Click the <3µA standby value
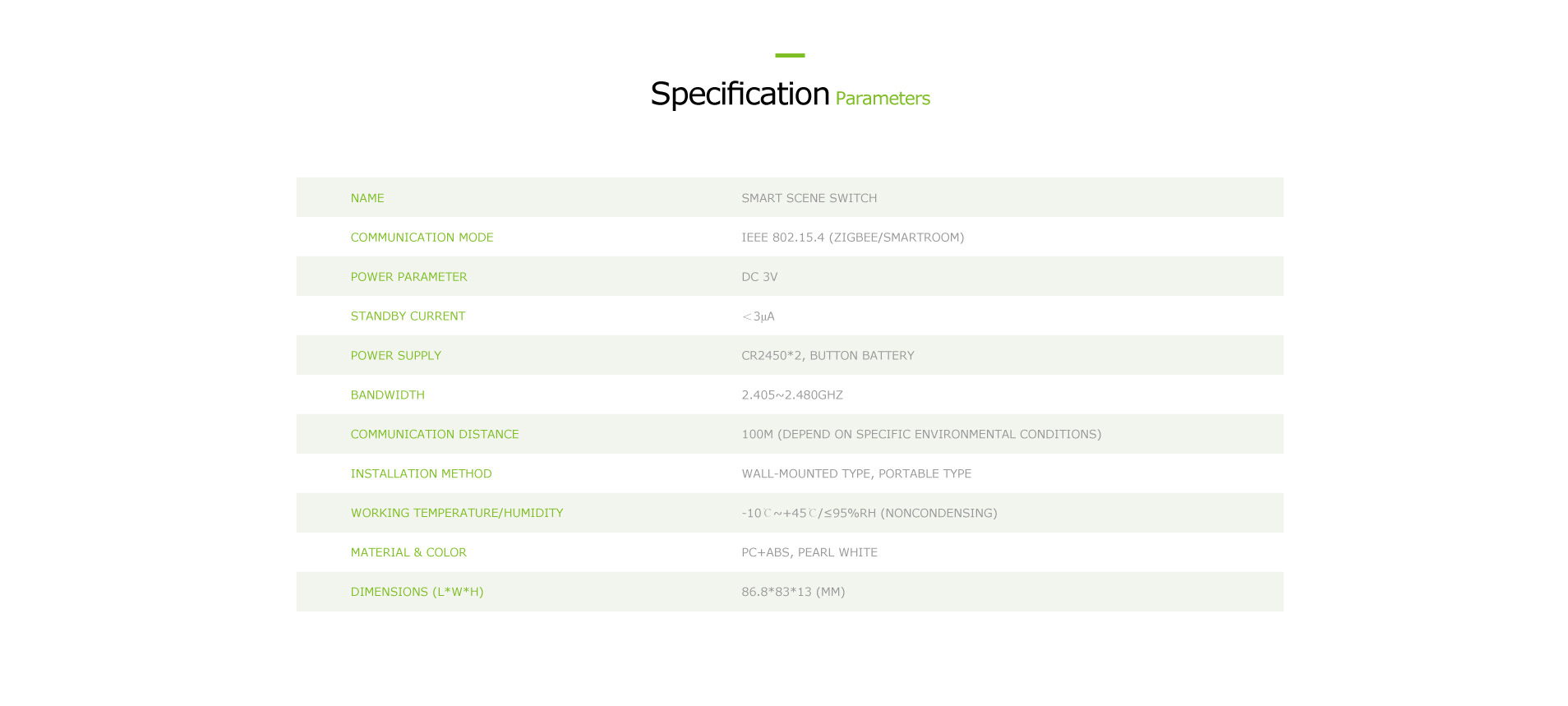 pyautogui.click(x=758, y=316)
